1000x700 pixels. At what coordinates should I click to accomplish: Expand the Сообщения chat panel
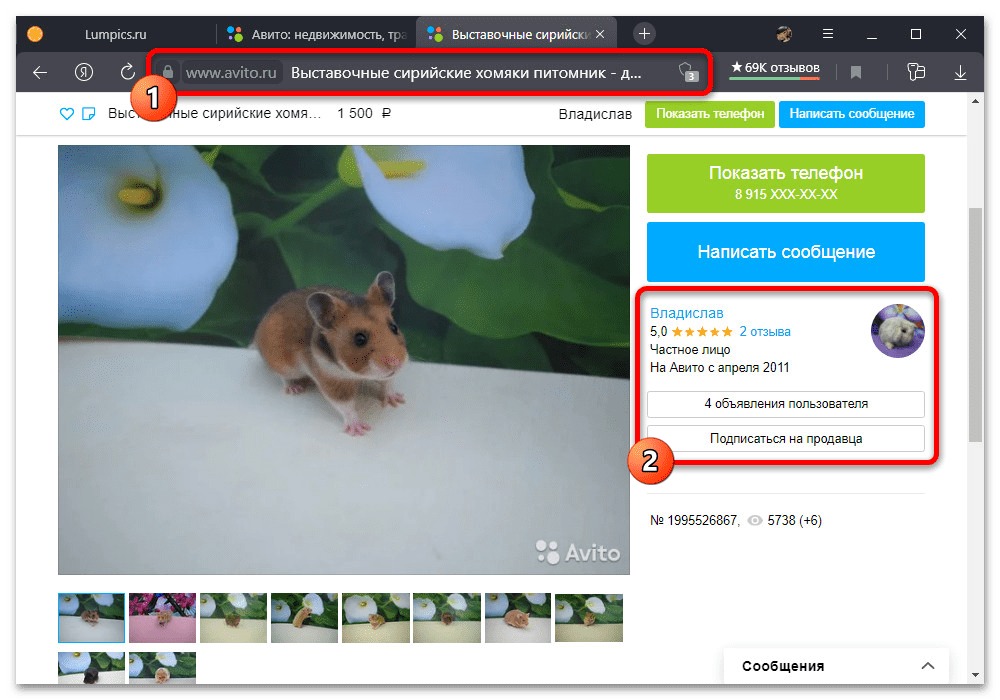pos(928,666)
